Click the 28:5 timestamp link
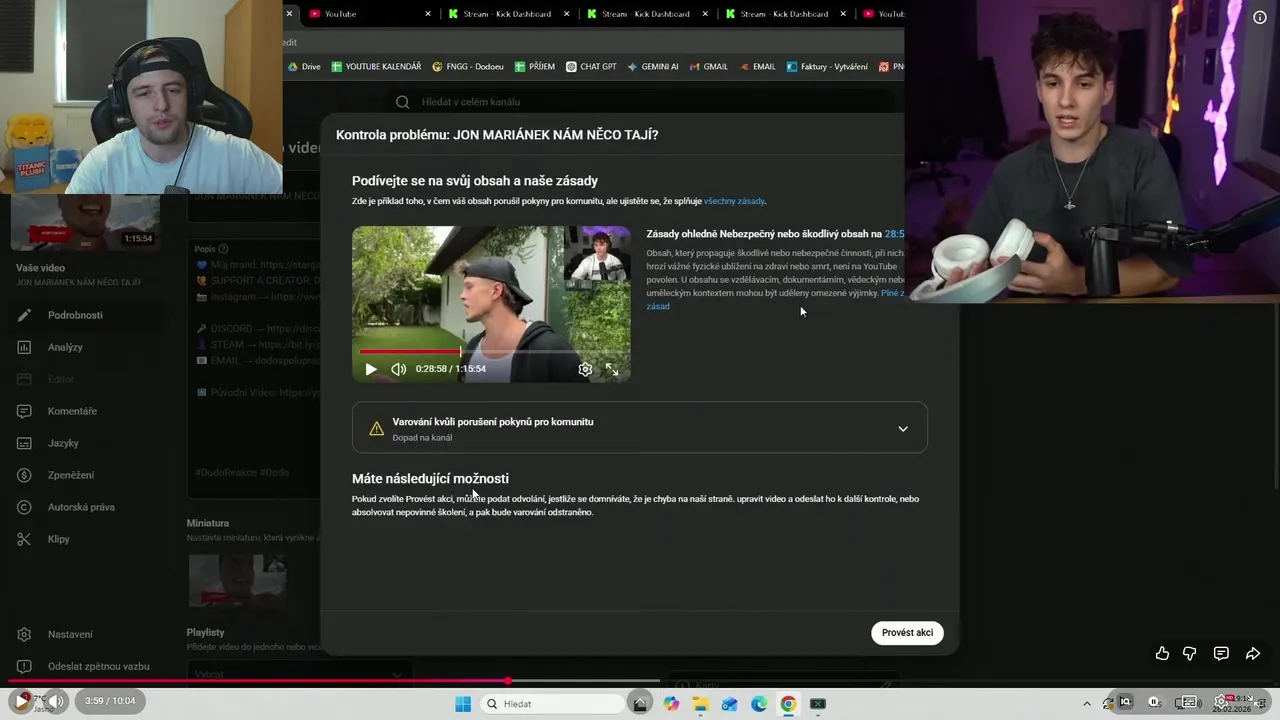The image size is (1280, 720). pyautogui.click(x=894, y=234)
